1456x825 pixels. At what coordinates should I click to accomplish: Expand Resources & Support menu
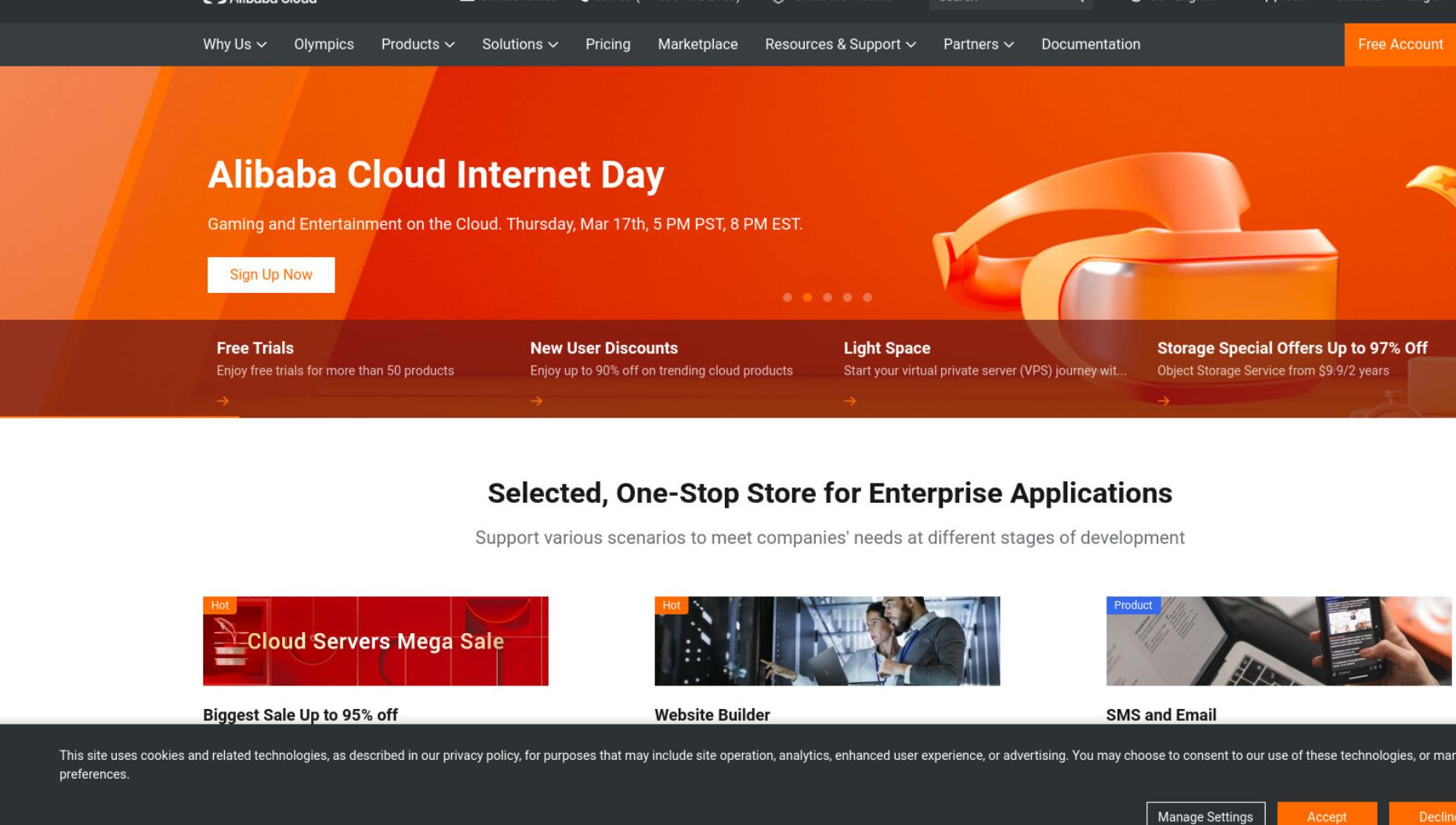[840, 45]
